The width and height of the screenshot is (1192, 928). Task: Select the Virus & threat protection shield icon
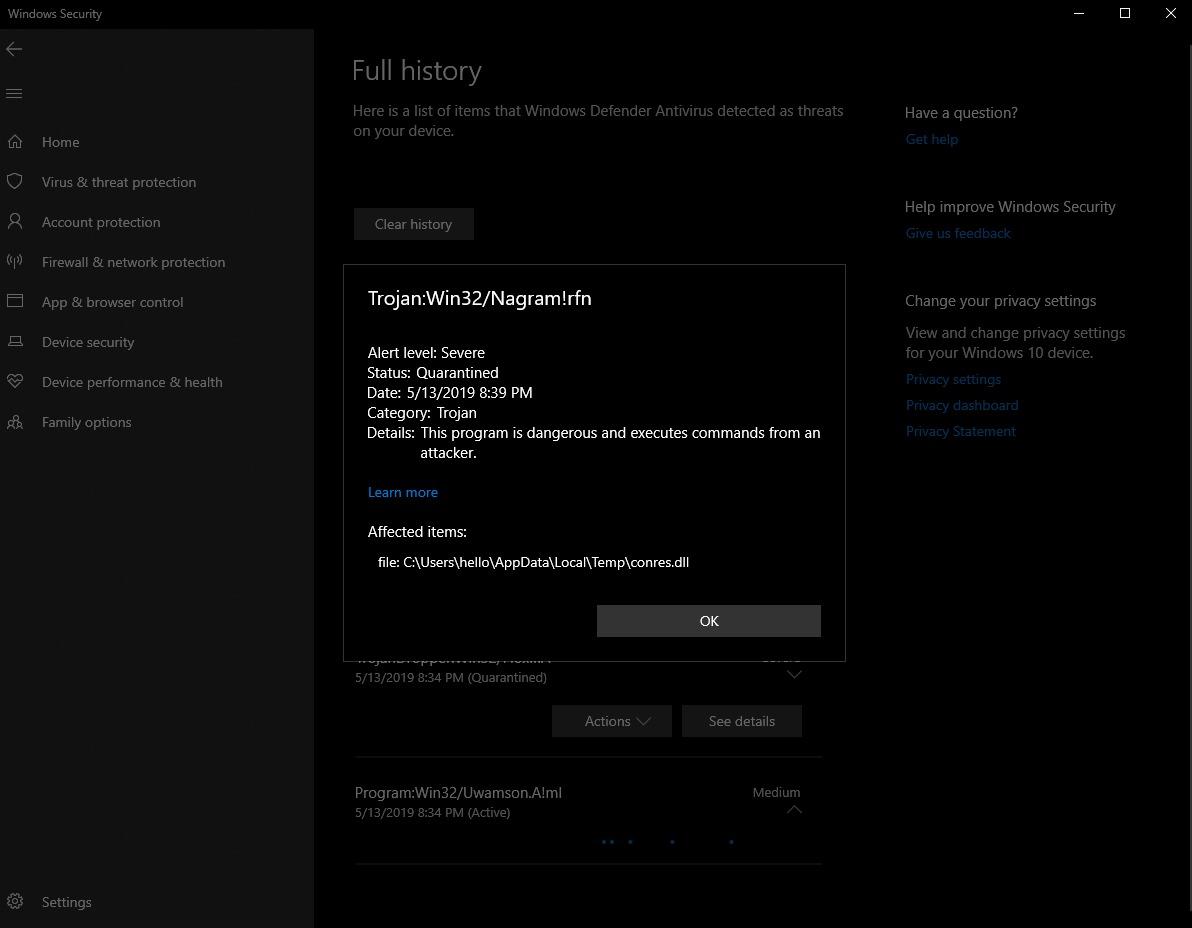(15, 182)
